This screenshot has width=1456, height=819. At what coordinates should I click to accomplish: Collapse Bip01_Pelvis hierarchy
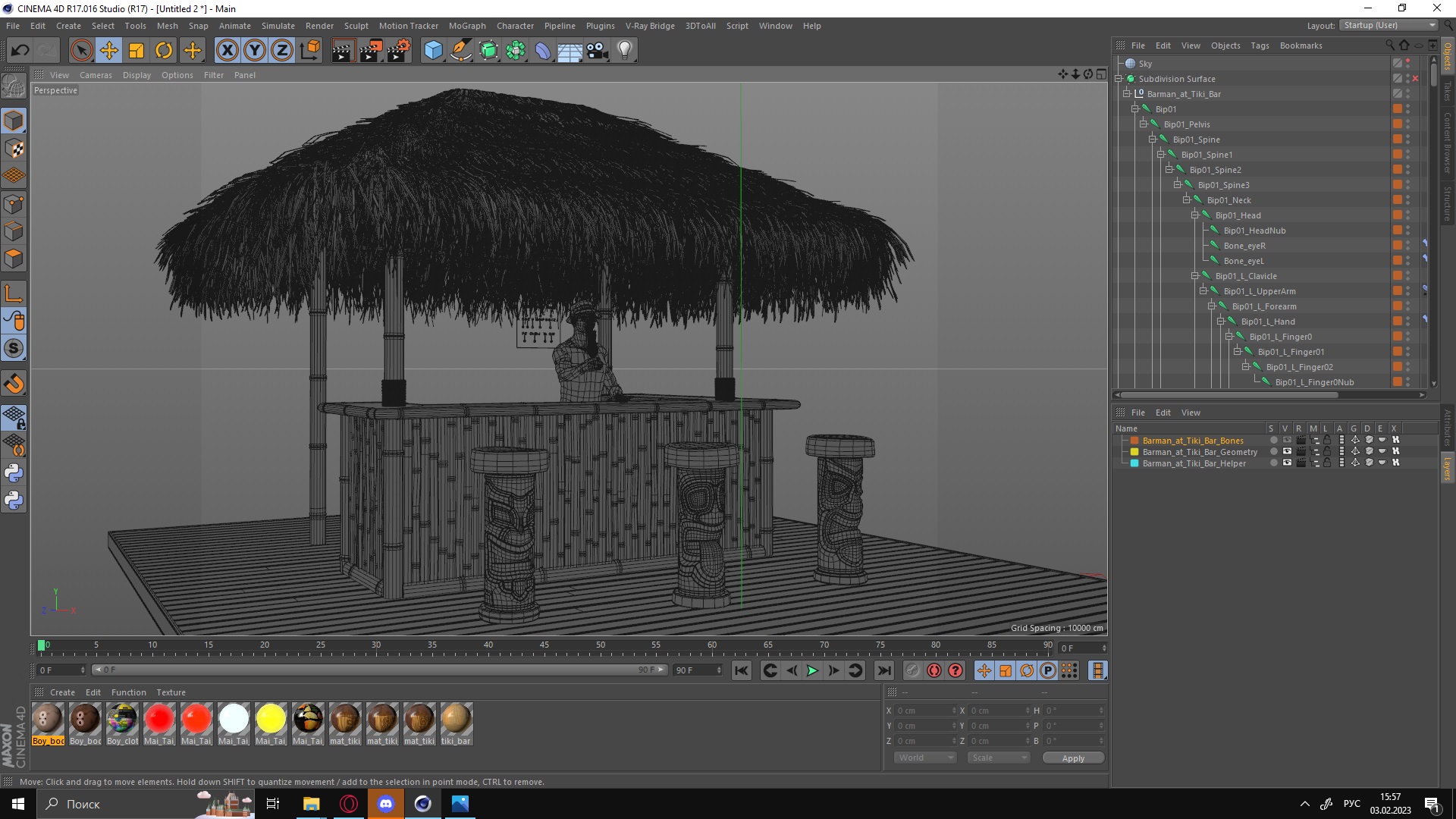point(1144,124)
